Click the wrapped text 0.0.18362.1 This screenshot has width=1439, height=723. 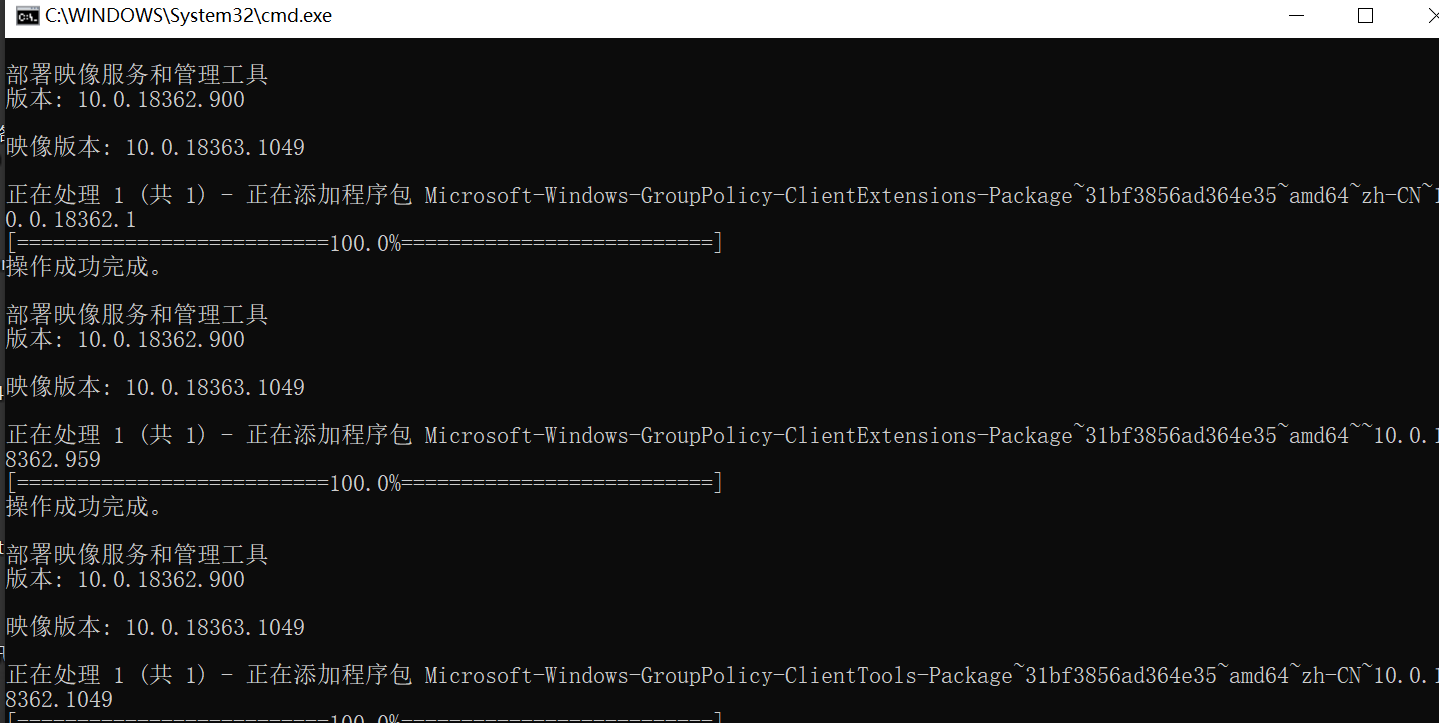71,220
